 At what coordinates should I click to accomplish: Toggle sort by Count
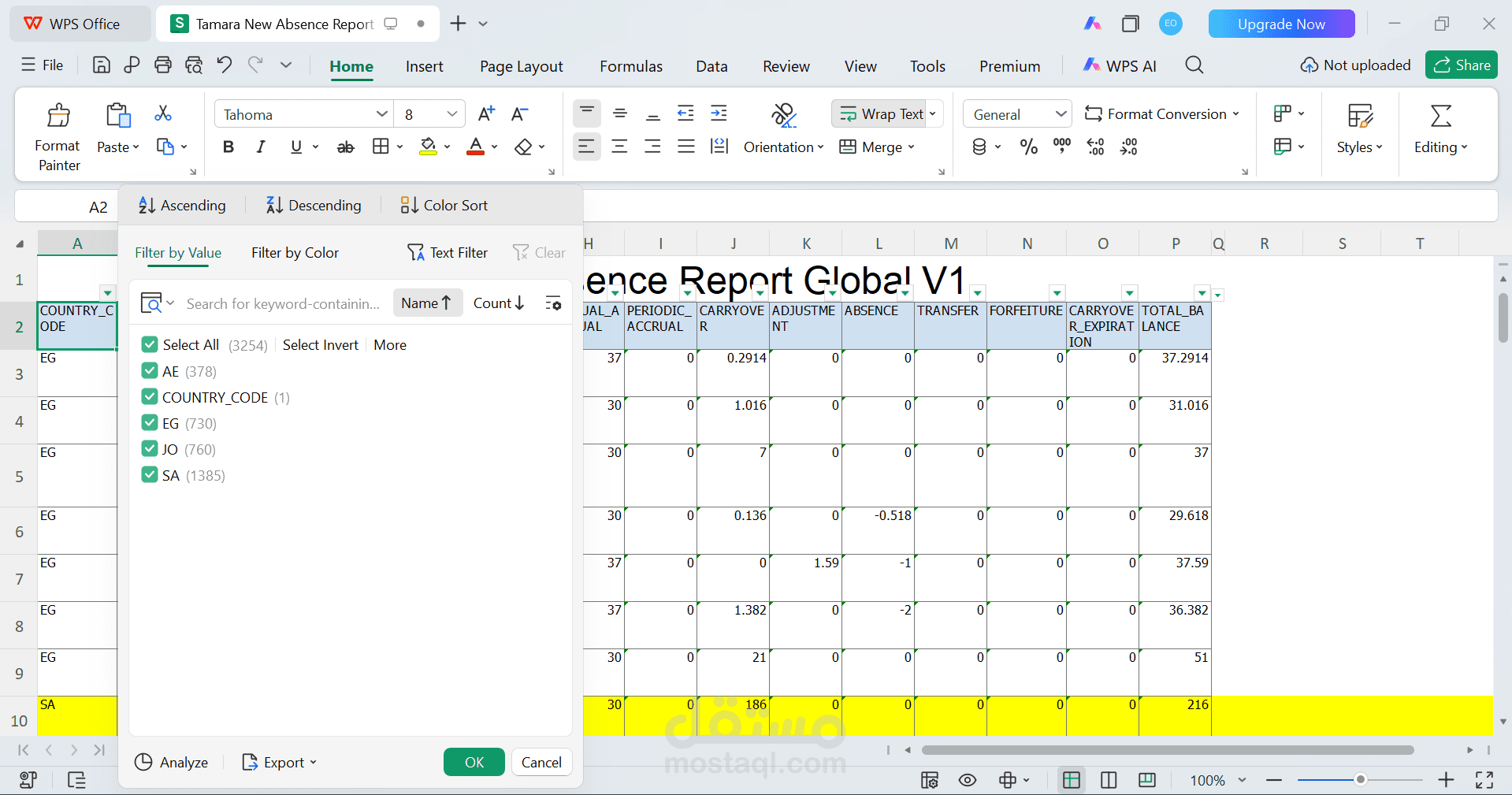500,303
